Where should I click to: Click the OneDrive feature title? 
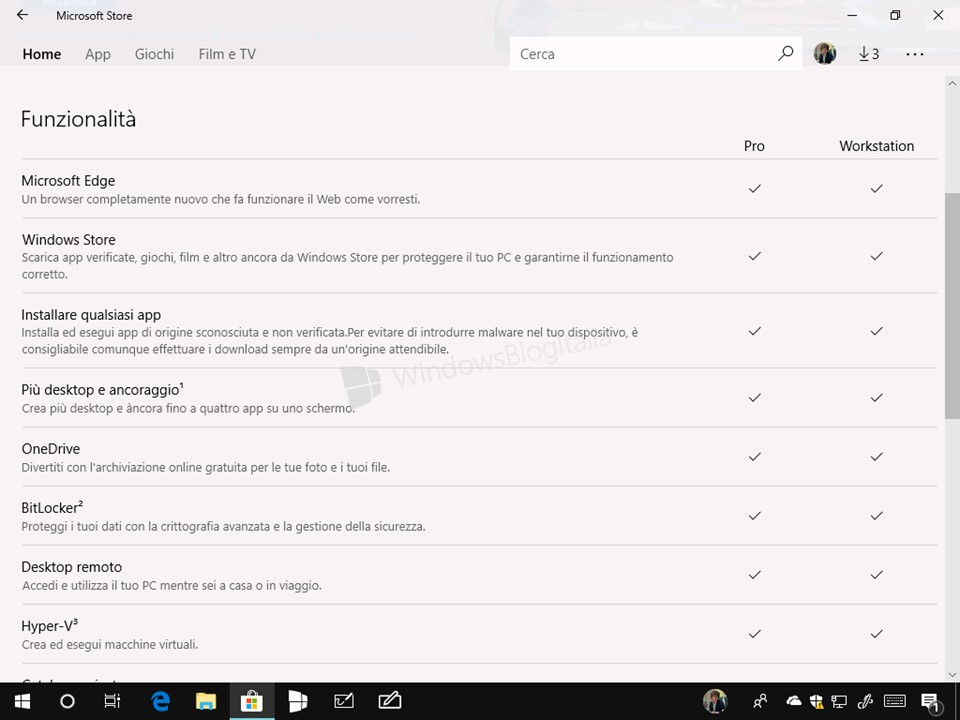[x=51, y=449]
